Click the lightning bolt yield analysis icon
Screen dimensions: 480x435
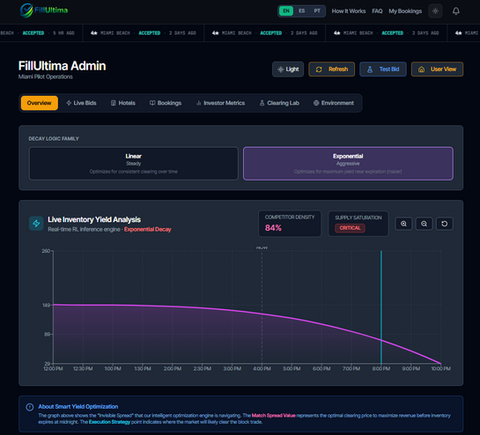(36, 224)
